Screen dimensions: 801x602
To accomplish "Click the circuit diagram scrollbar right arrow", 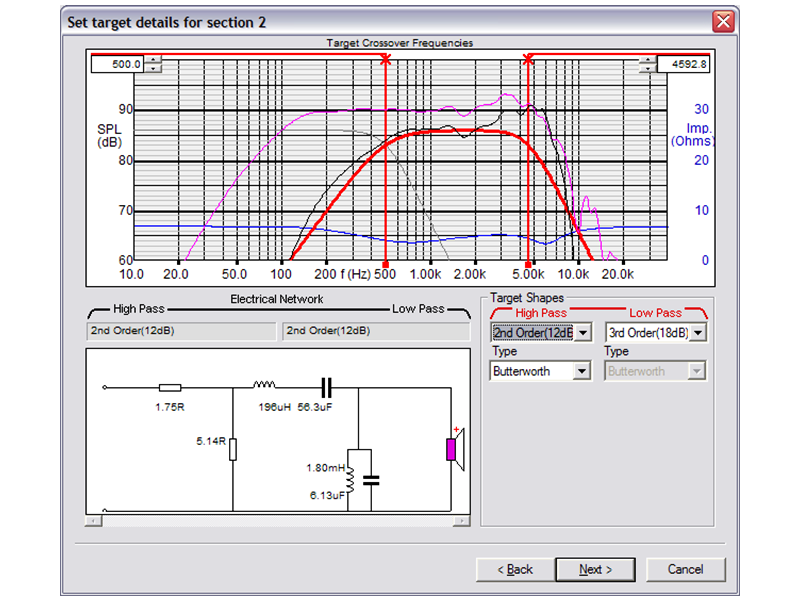I will point(462,520).
